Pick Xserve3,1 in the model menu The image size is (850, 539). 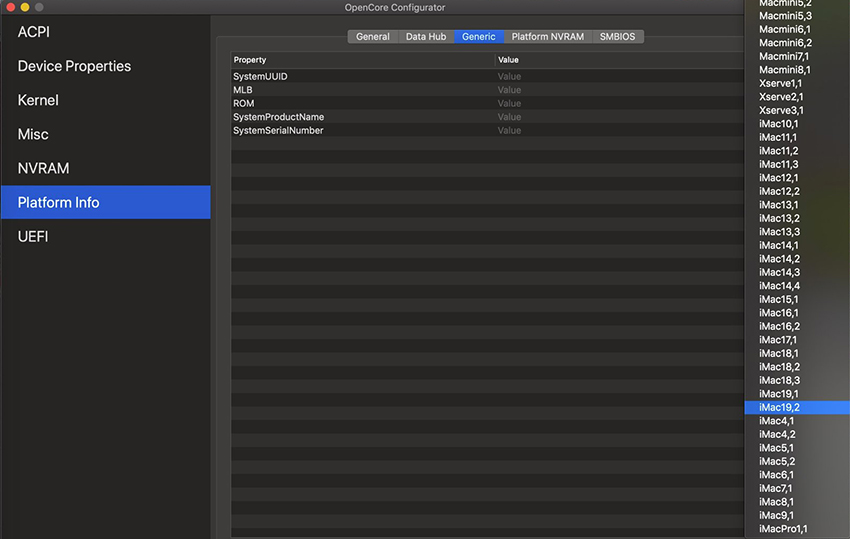coord(797,111)
